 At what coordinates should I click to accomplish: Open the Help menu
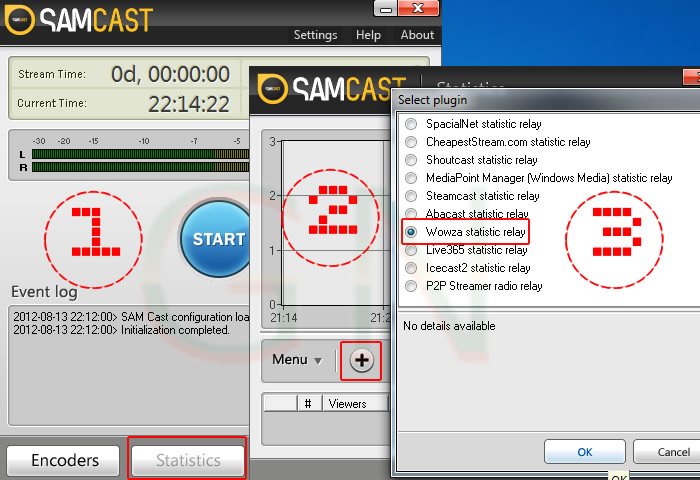(368, 35)
